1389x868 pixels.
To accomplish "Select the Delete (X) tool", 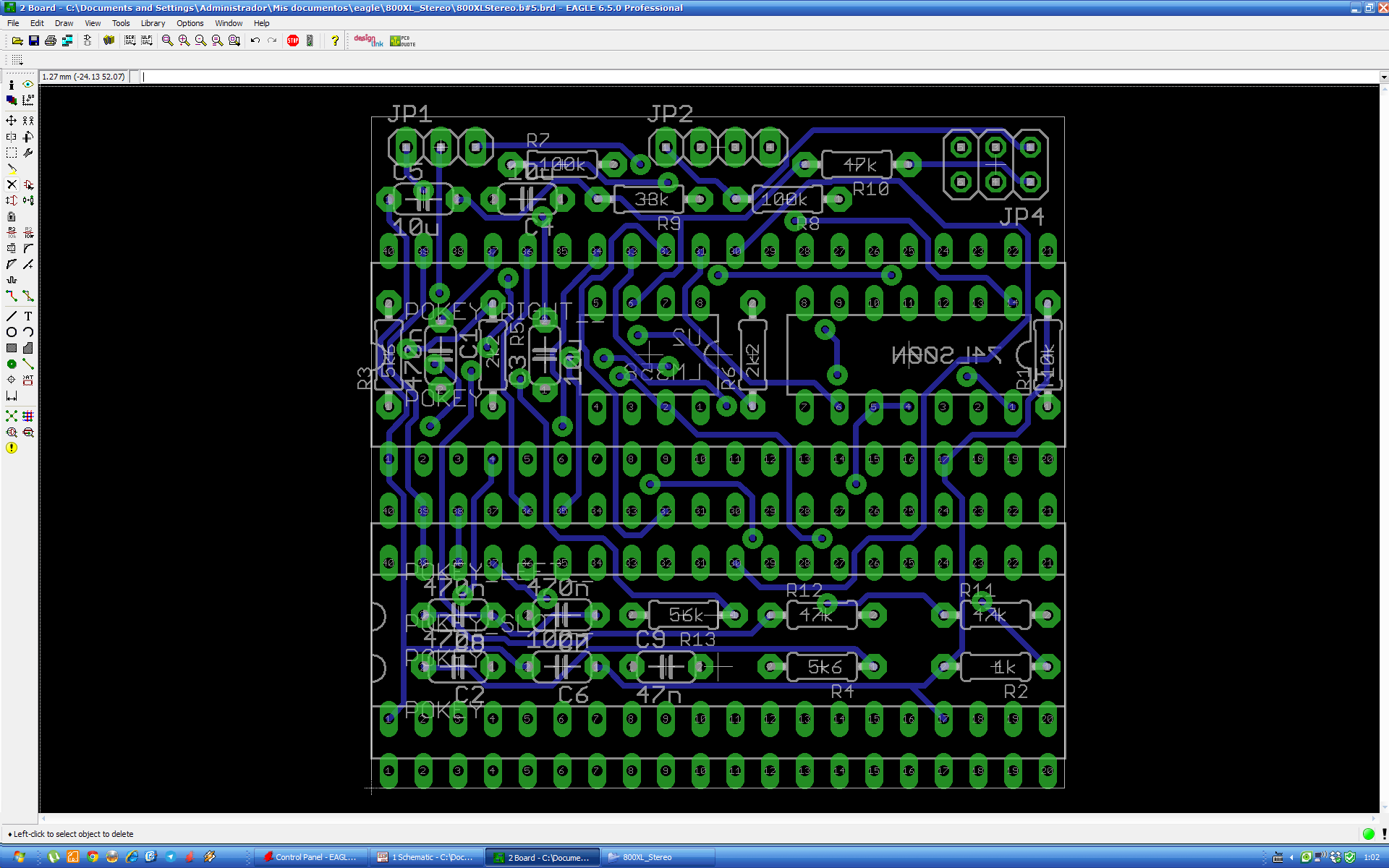I will pyautogui.click(x=12, y=184).
